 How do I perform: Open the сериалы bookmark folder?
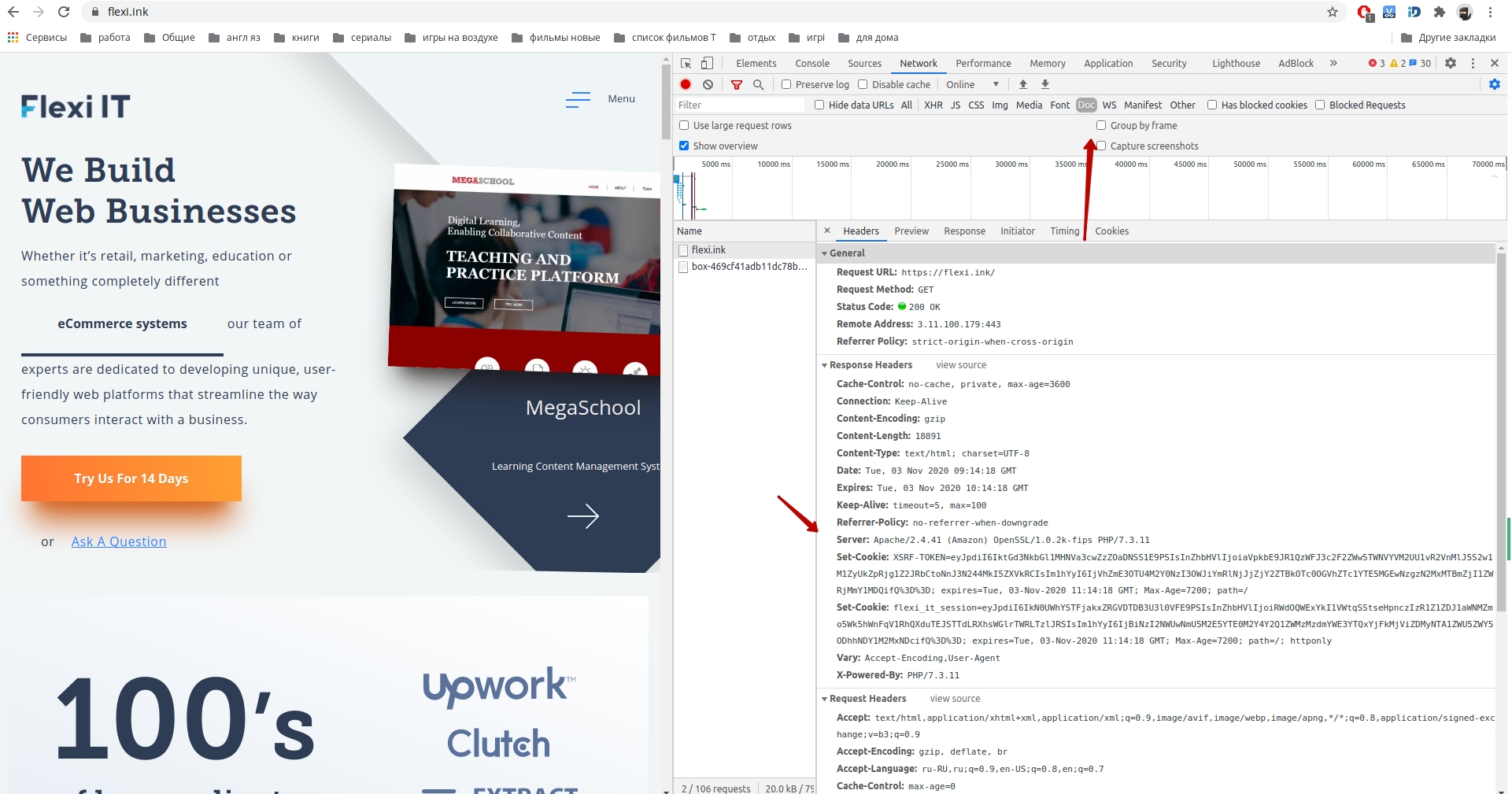pos(362,37)
